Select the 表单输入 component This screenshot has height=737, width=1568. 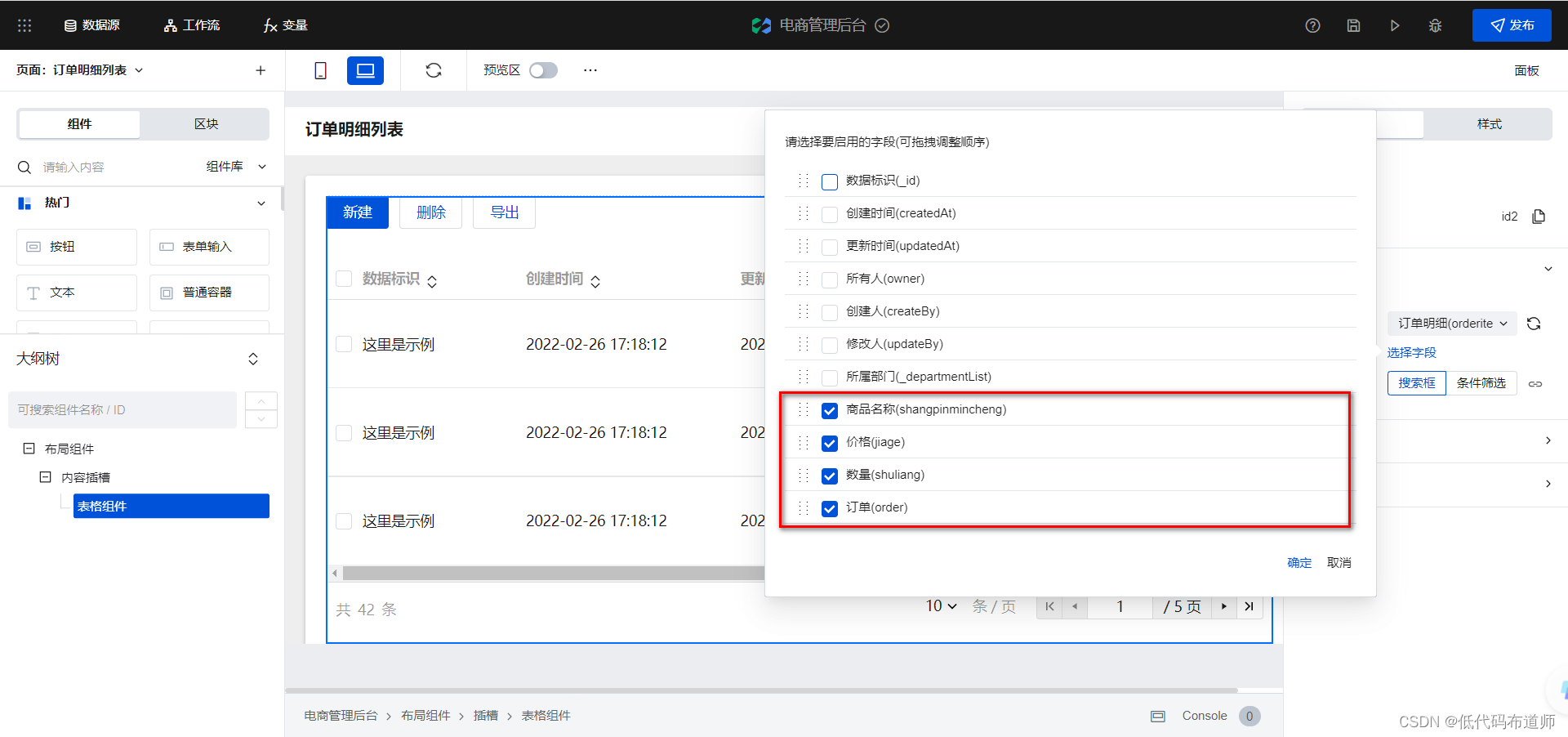coord(209,247)
